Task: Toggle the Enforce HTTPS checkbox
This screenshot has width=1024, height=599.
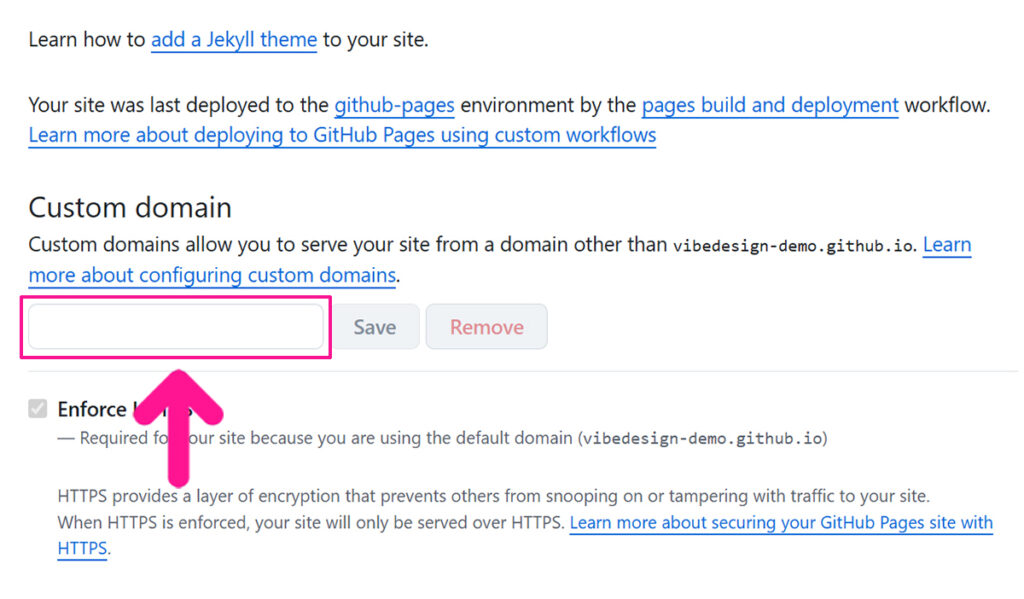Action: coord(38,408)
